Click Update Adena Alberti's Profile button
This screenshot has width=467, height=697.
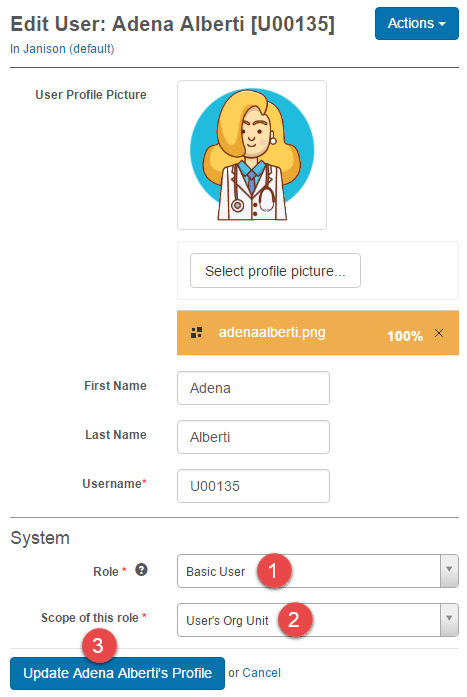(117, 673)
